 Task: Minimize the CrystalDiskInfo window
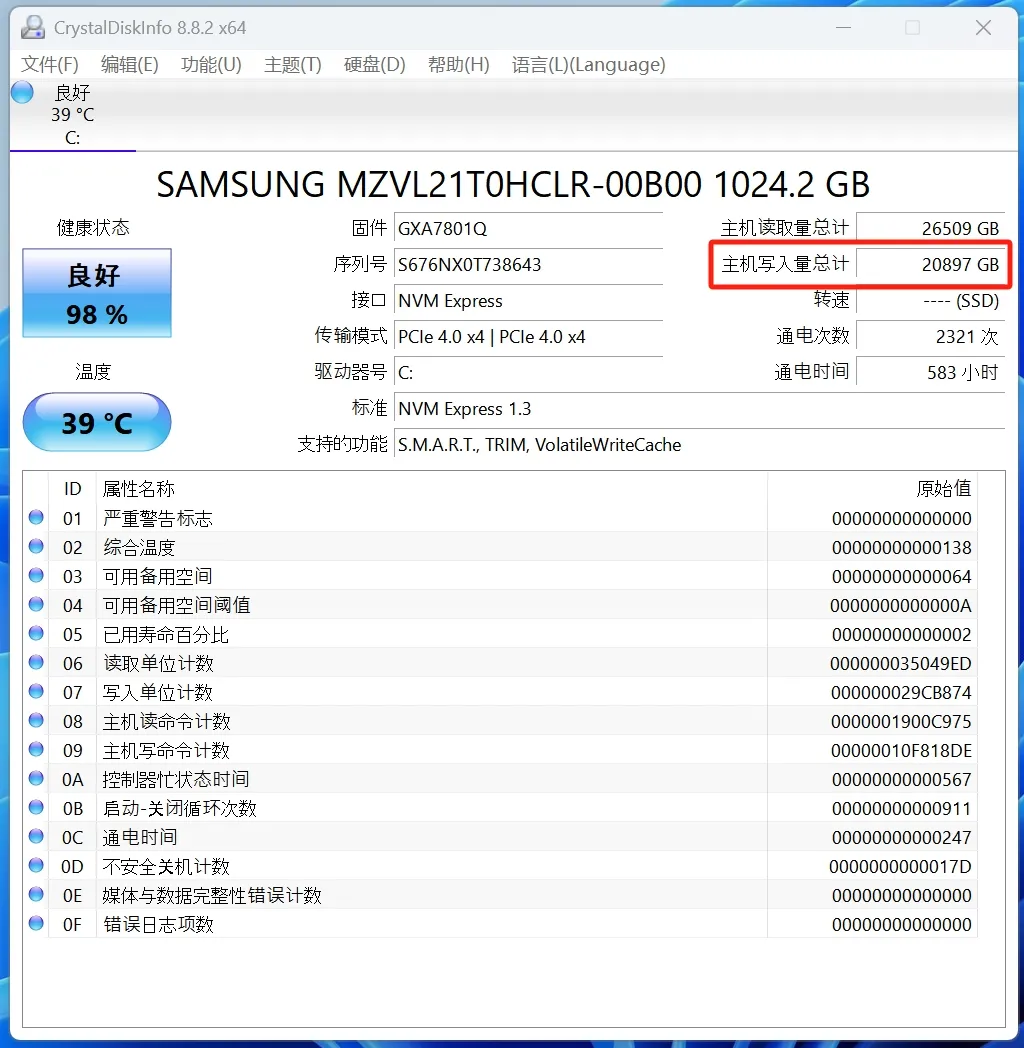point(844,27)
